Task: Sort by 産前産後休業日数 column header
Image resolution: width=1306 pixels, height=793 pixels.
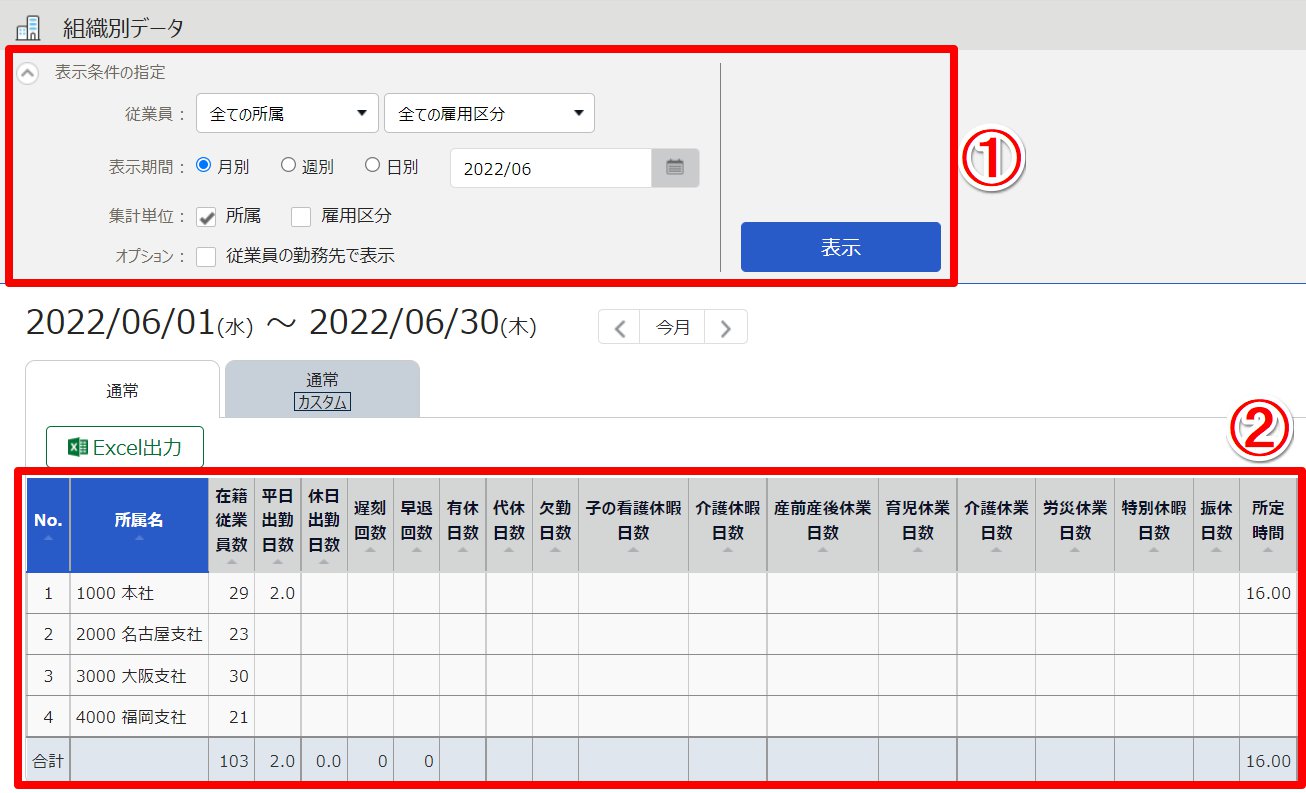Action: click(823, 525)
